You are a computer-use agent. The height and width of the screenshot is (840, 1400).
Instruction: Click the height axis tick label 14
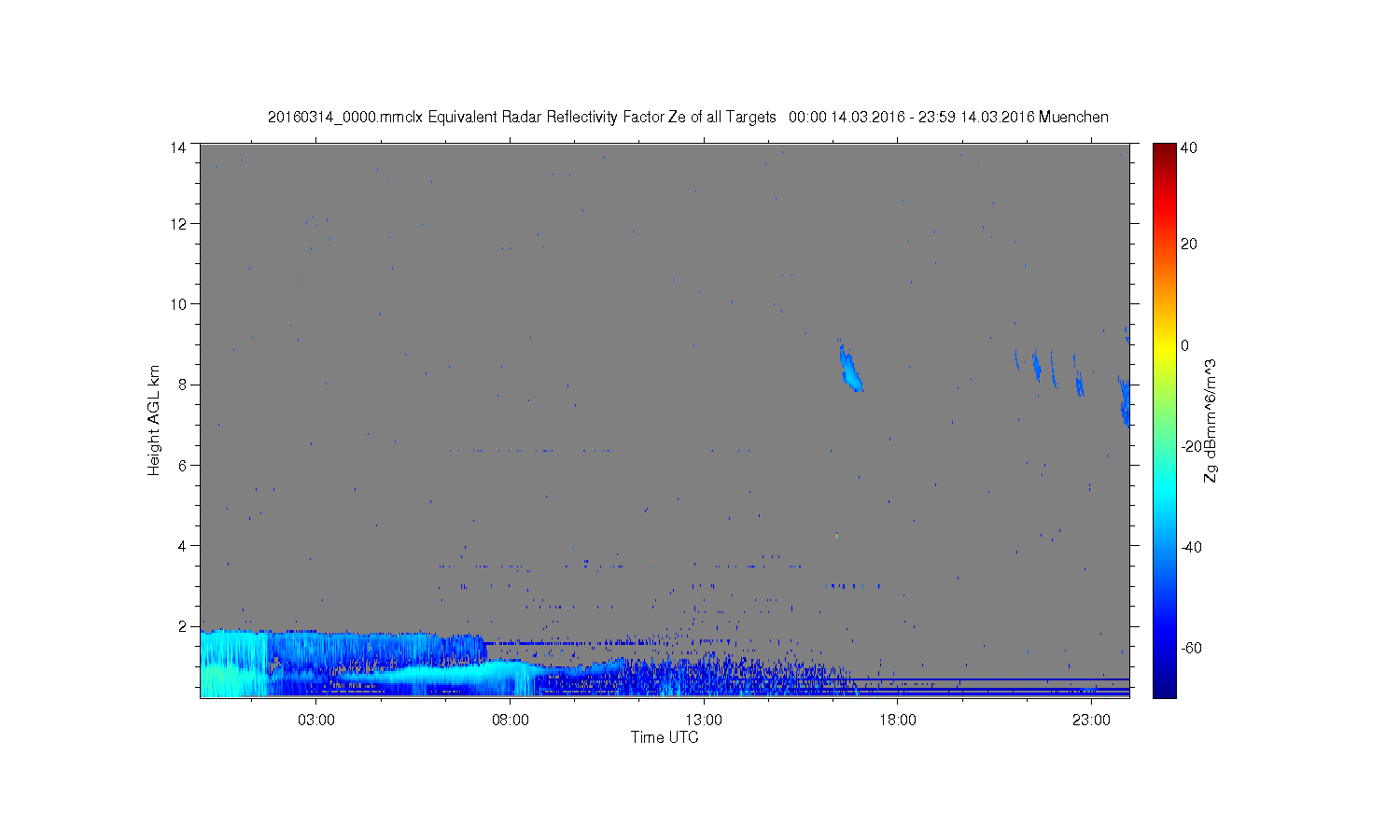[178, 147]
